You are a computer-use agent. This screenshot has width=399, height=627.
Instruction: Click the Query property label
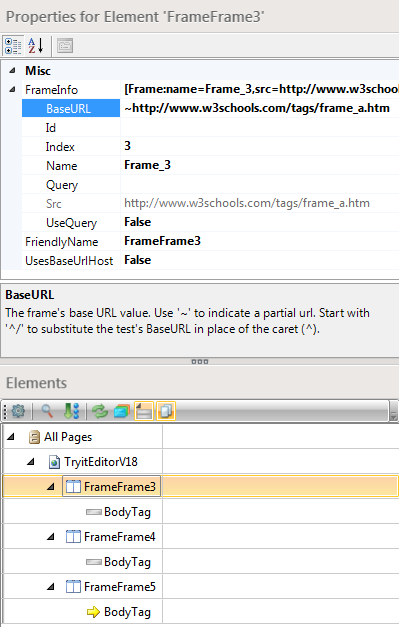[x=62, y=185]
